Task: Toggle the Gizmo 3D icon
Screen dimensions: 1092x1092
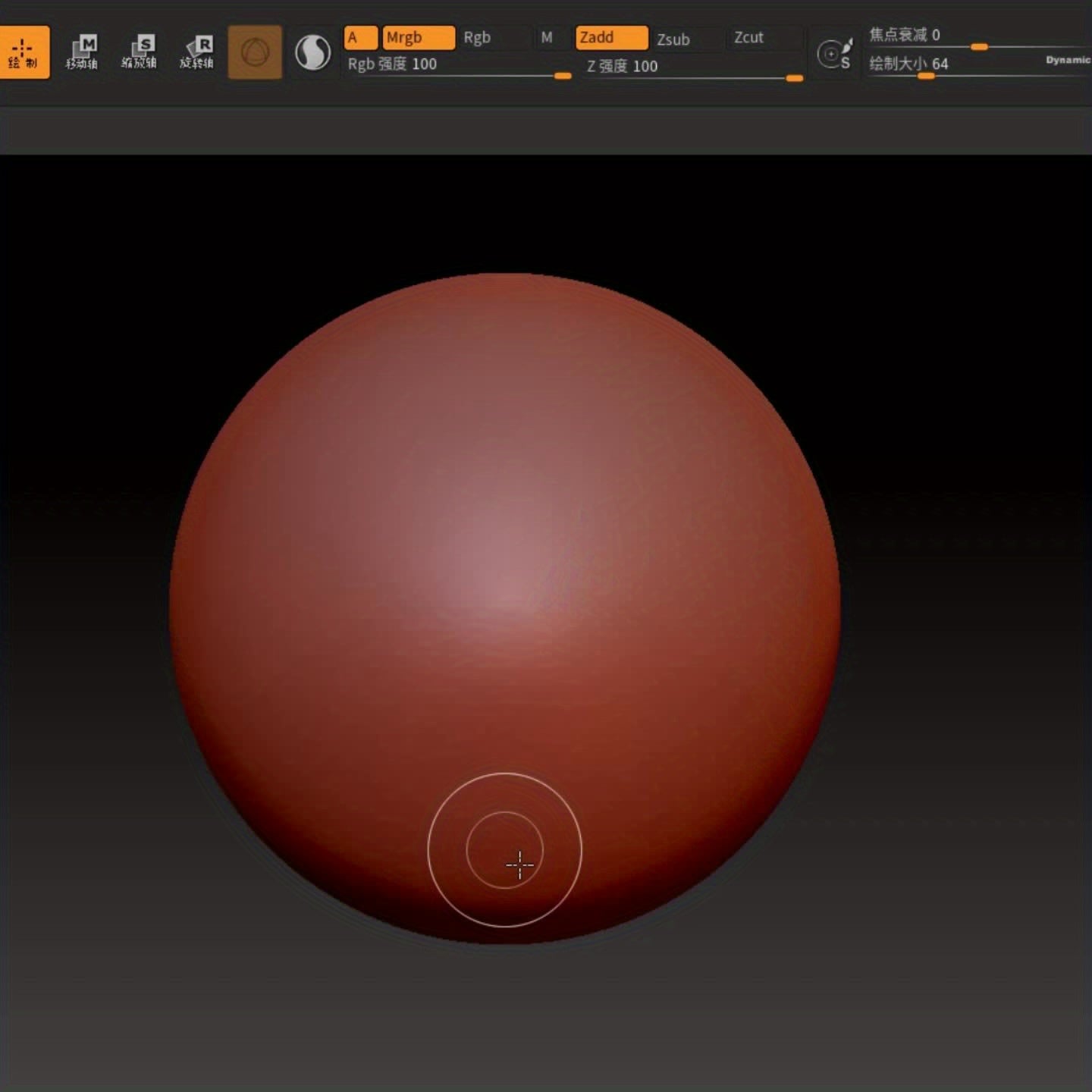Action: [x=255, y=52]
